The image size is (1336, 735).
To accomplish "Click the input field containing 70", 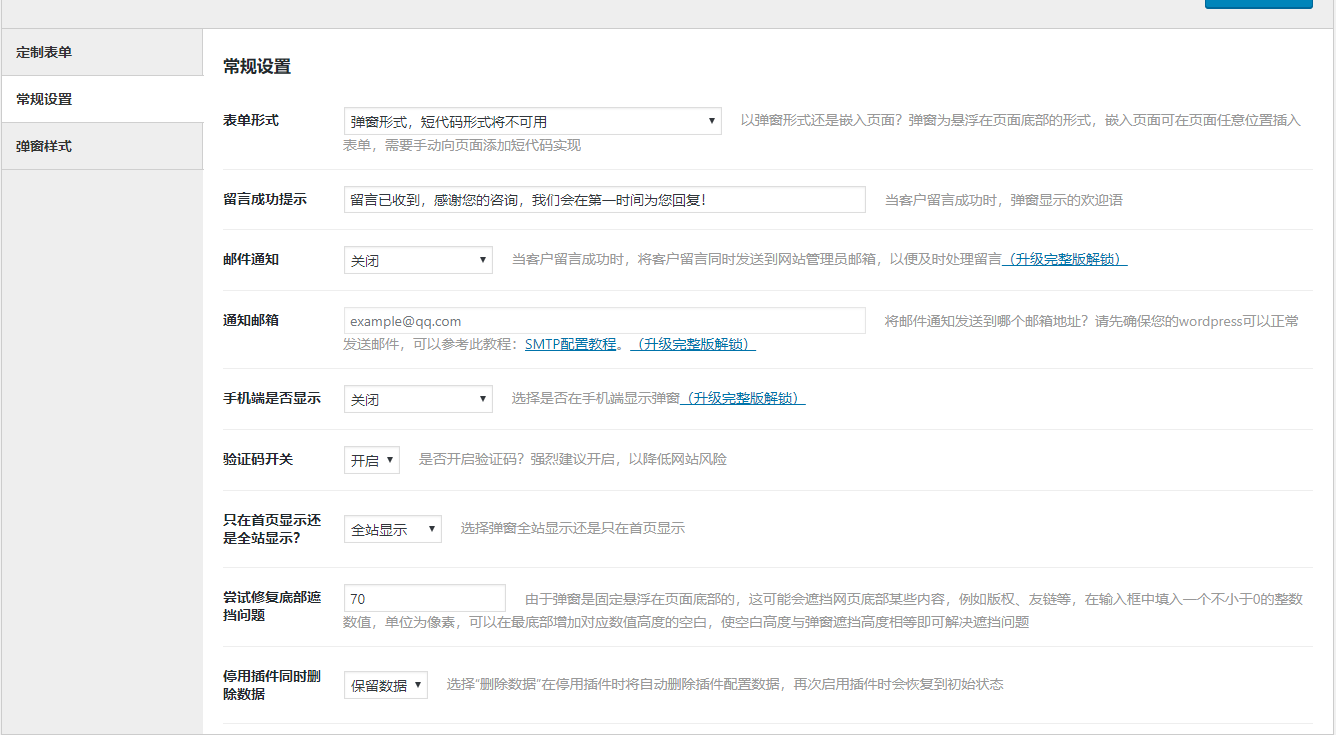I will pyautogui.click(x=424, y=598).
